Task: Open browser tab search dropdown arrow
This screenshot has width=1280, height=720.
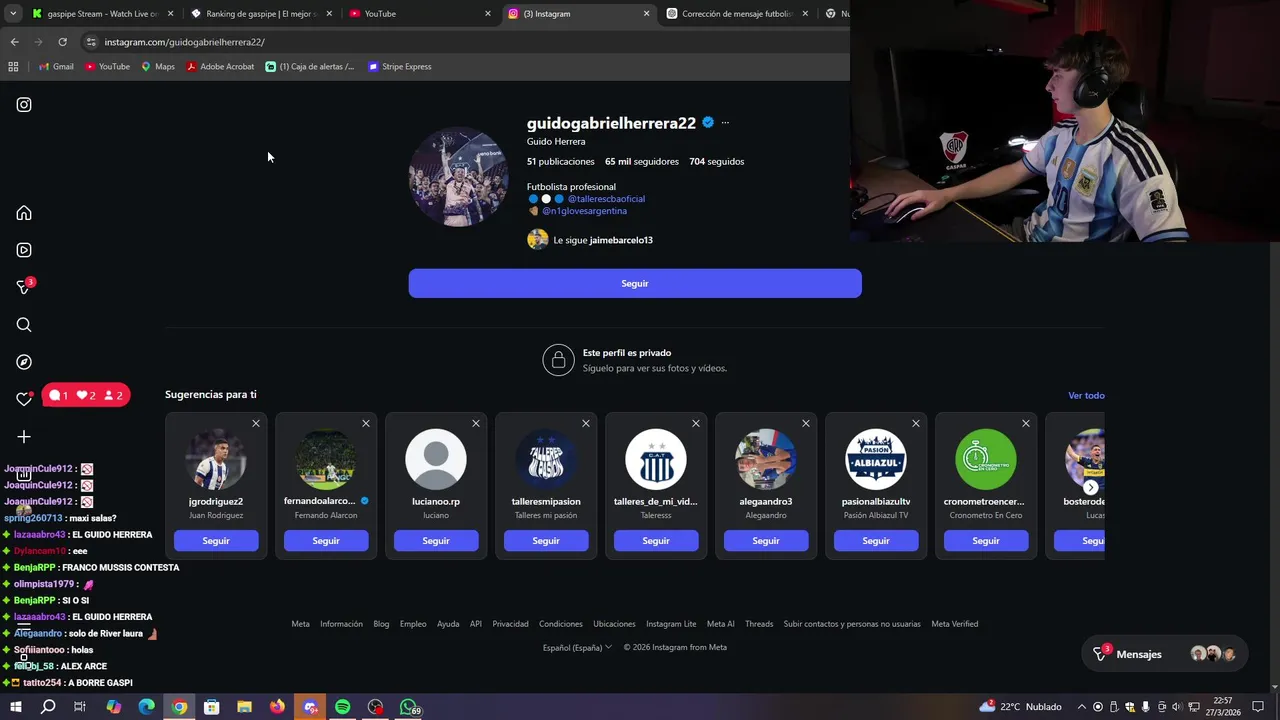Action: pyautogui.click(x=13, y=14)
